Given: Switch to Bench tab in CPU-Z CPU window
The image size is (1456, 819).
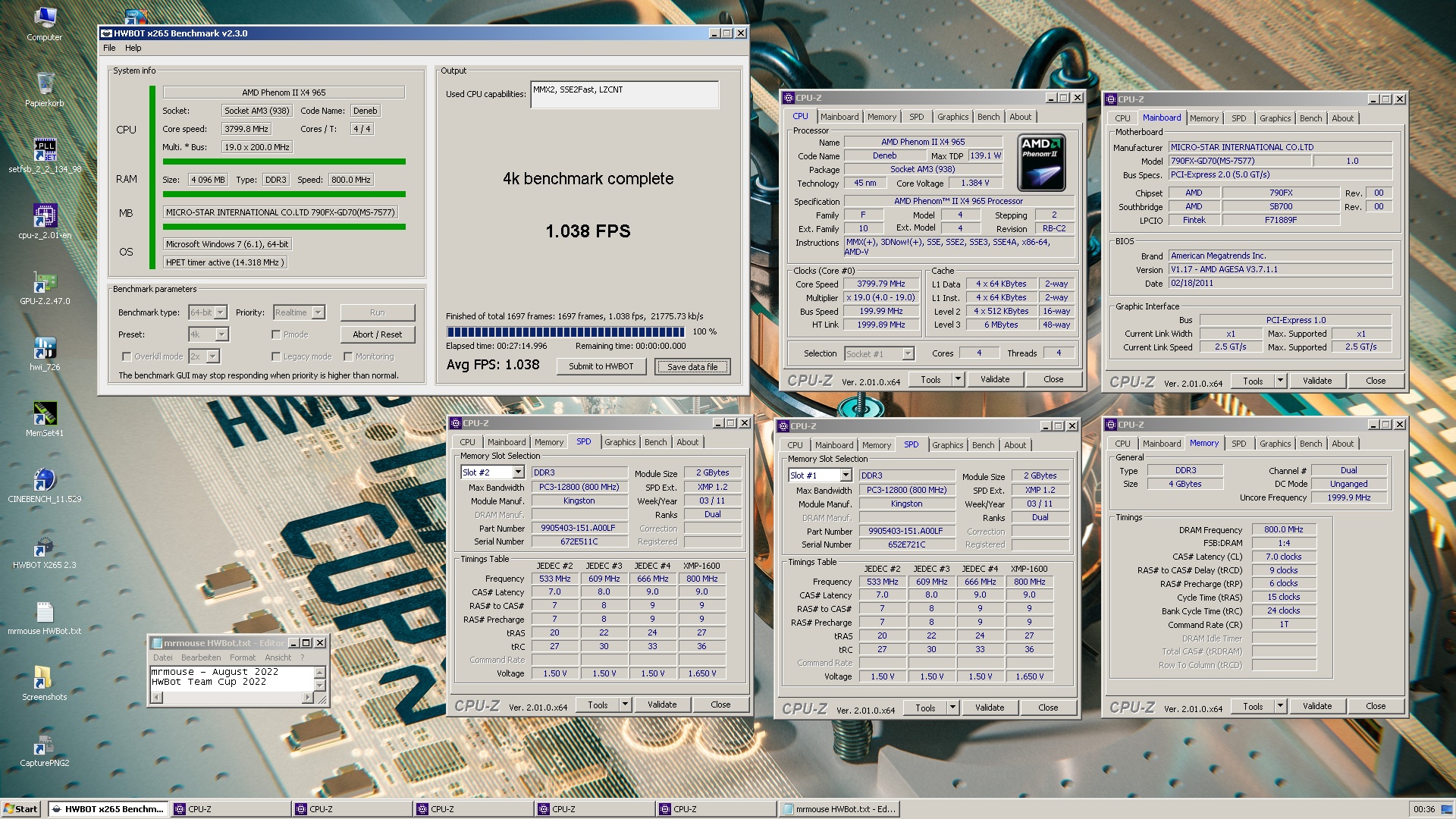Looking at the screenshot, I should point(988,117).
